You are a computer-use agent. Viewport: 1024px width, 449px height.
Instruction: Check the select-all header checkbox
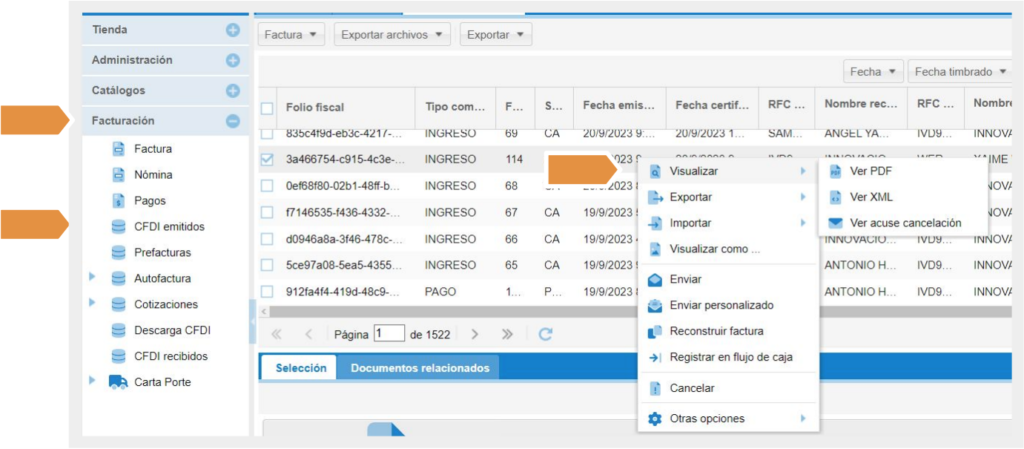(x=267, y=108)
